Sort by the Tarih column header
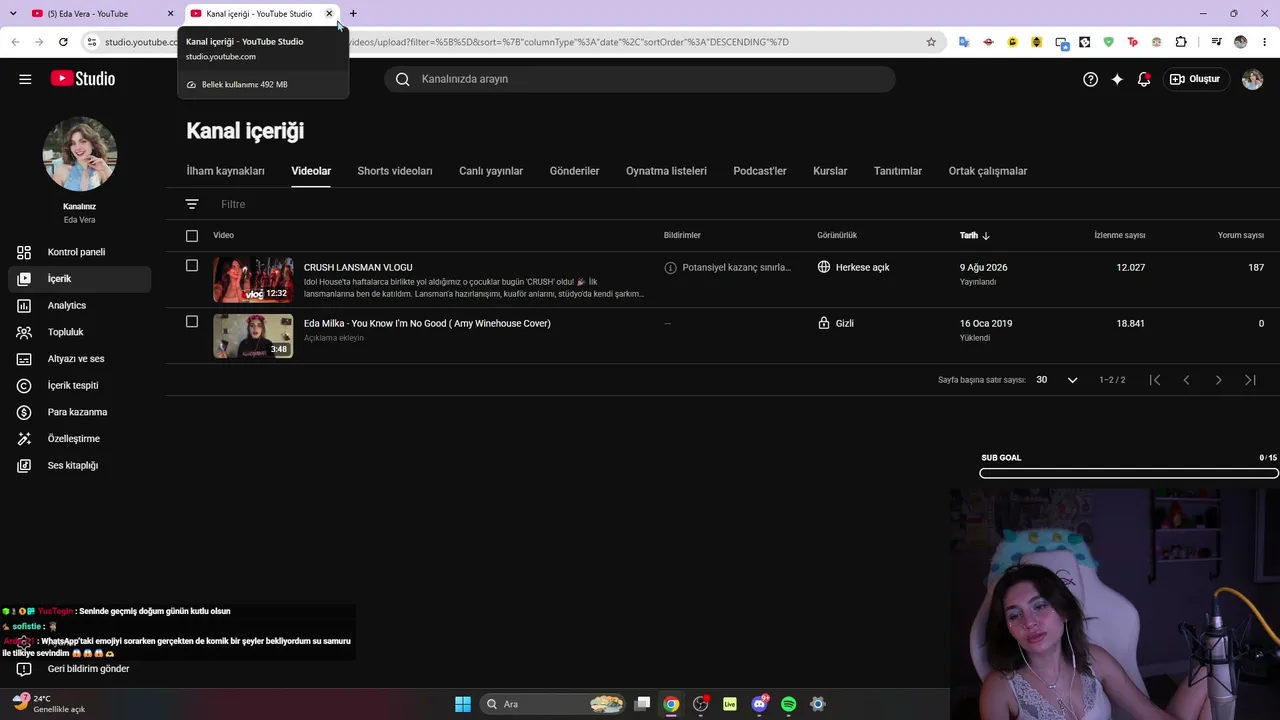Screen dimensions: 1280x720 point(975,236)
